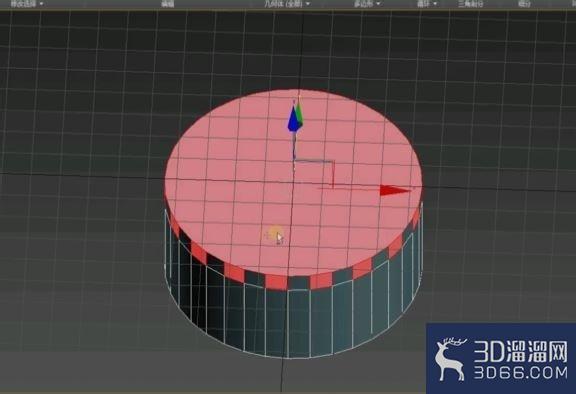
Task: Expand the 循环 ribbon panel dropdown
Action: click(x=427, y=4)
